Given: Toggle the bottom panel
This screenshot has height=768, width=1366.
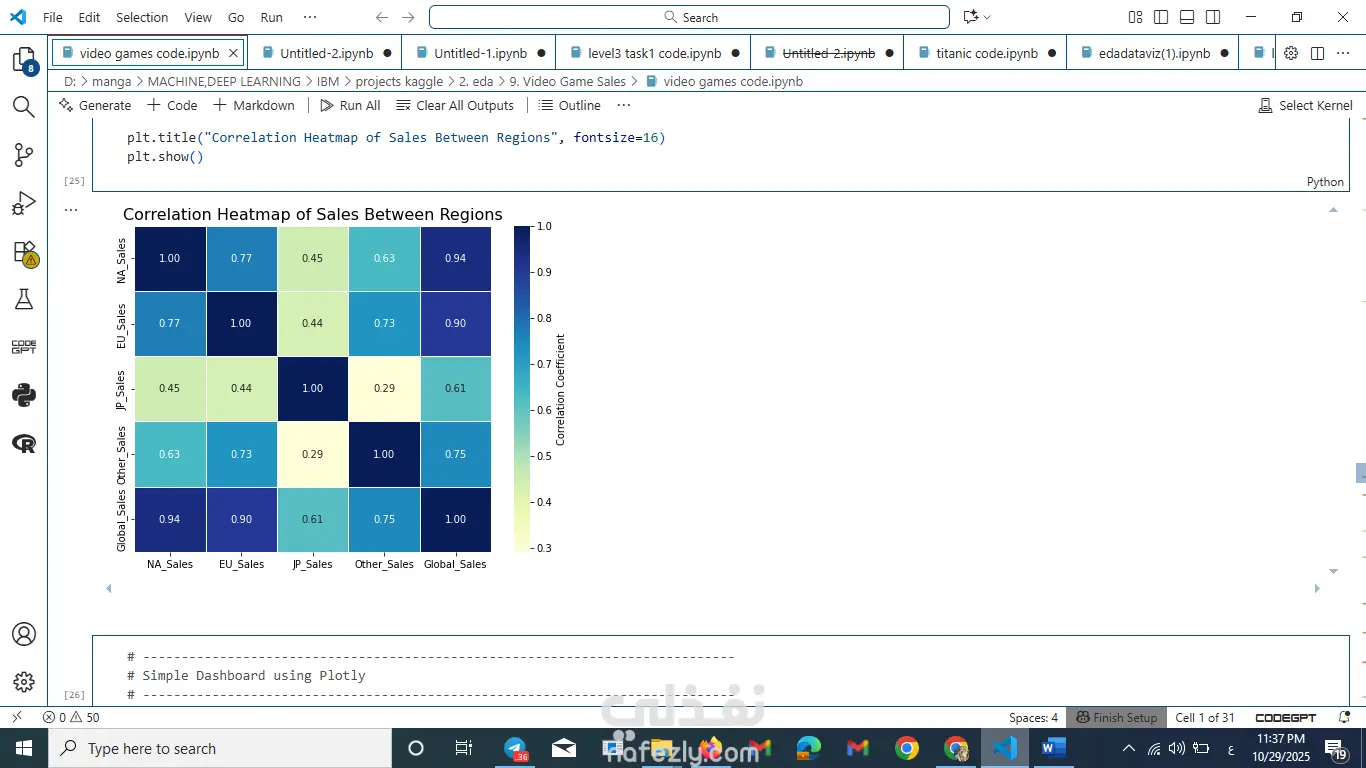Looking at the screenshot, I should (1187, 17).
